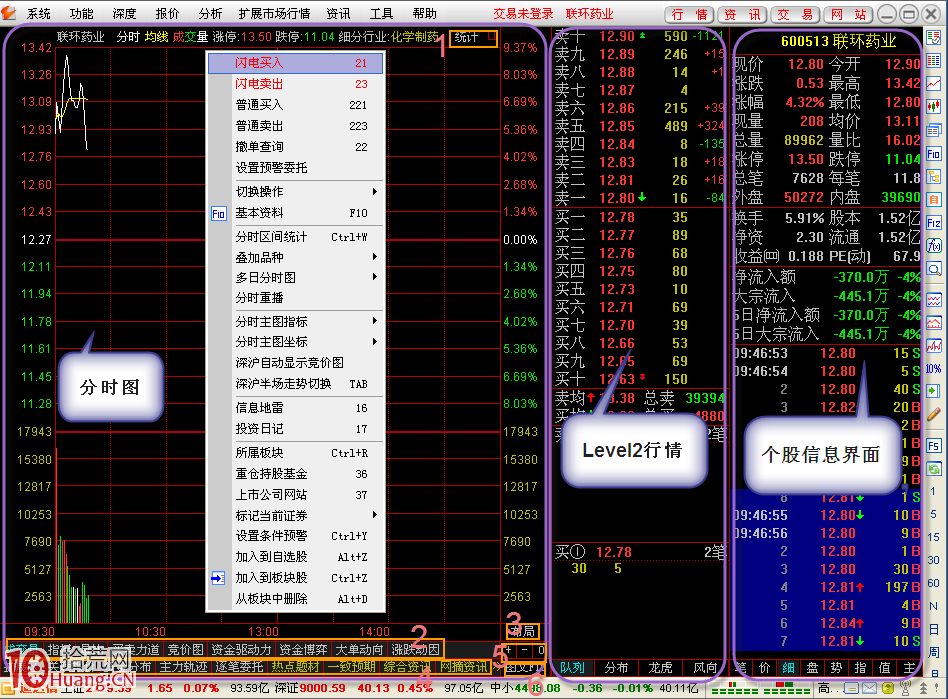Click the orange 自 icon in sidebar

pos(934,200)
